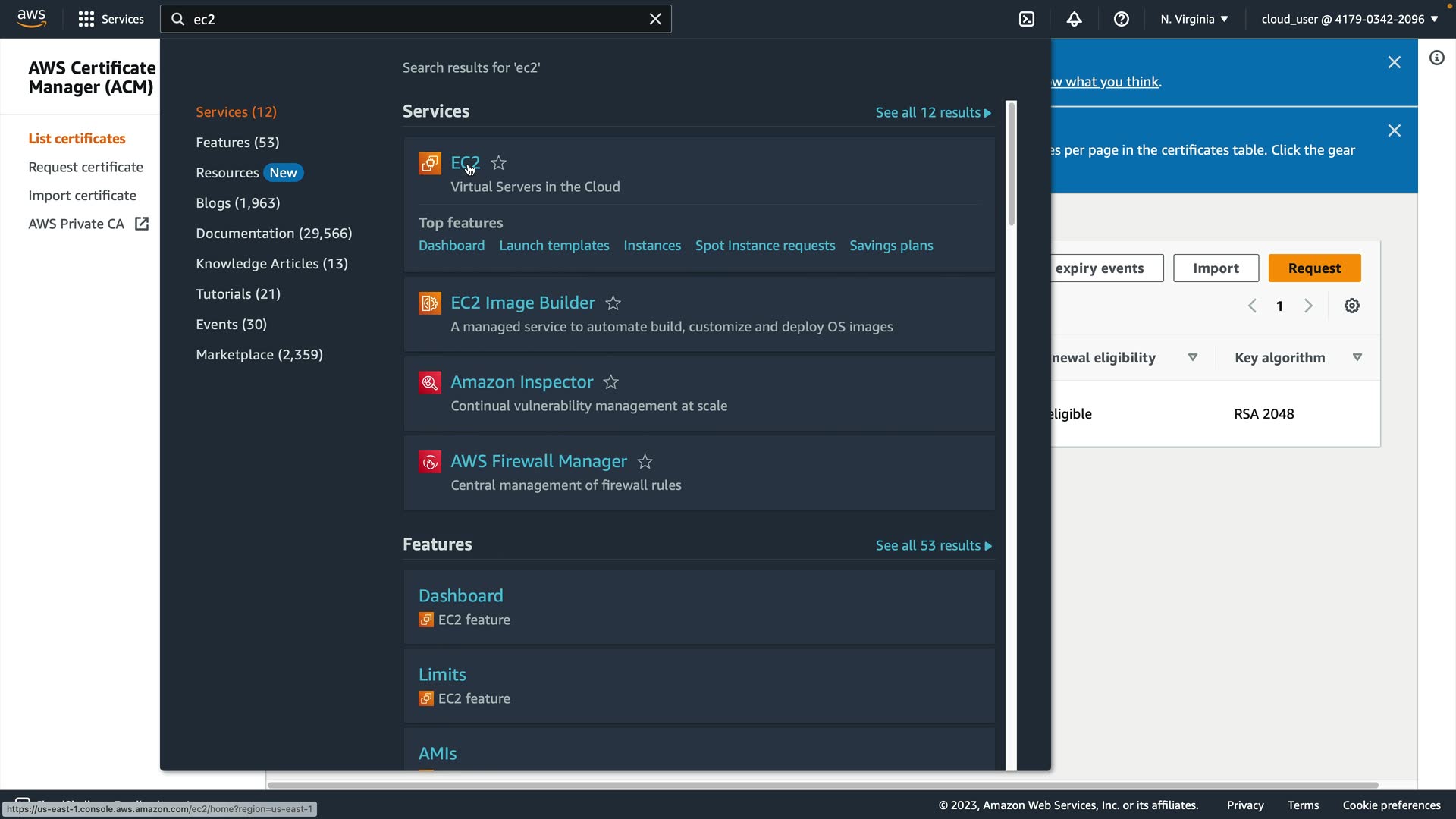1456x819 pixels.
Task: Select the Features (53) category
Action: pos(237,143)
